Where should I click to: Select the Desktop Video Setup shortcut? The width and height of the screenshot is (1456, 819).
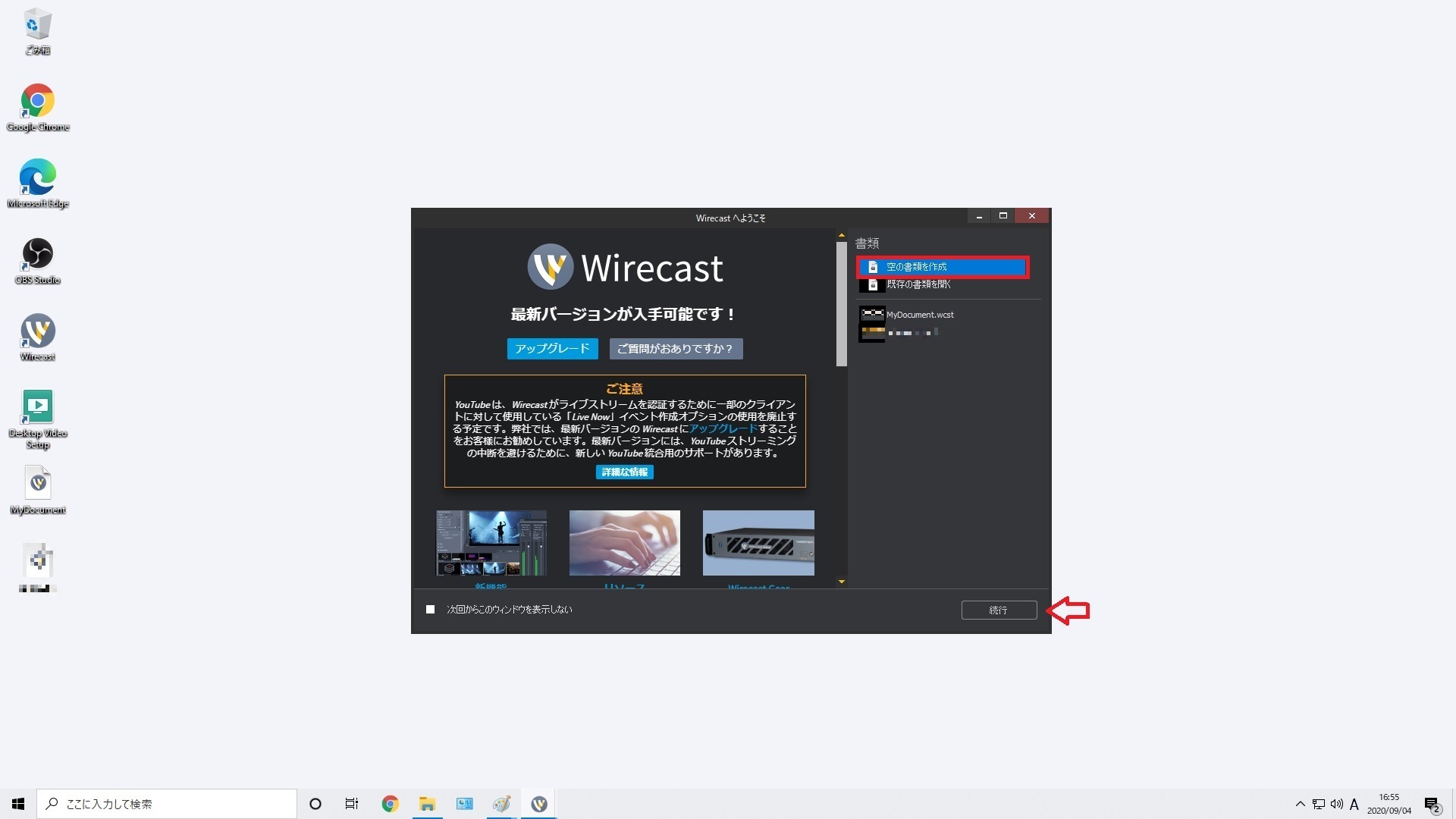pos(37,419)
